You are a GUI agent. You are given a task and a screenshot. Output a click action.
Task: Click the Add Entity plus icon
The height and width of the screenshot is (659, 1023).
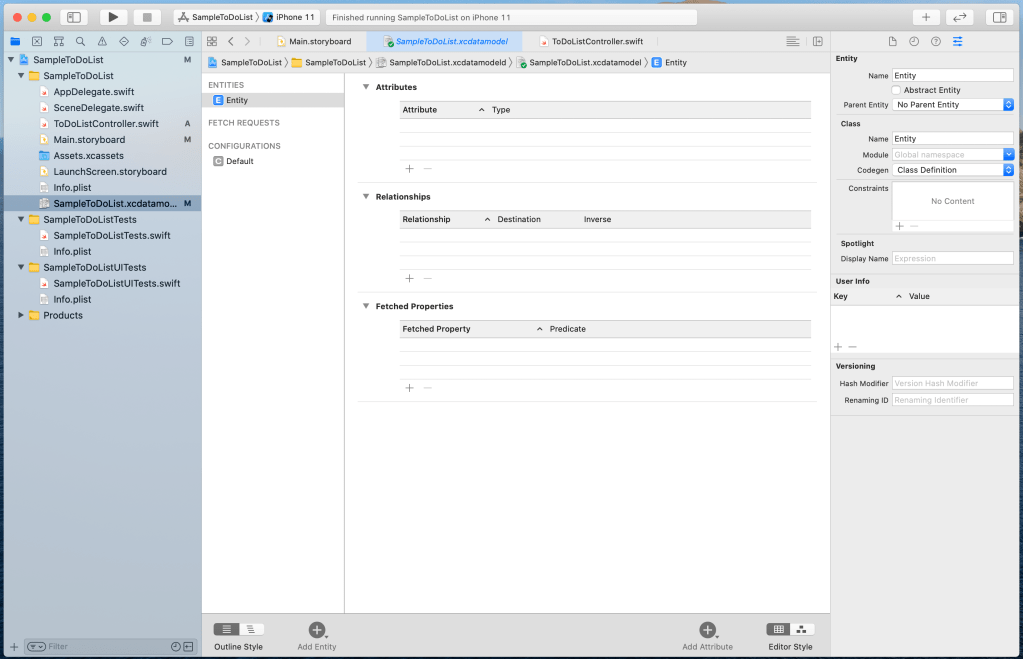click(317, 630)
